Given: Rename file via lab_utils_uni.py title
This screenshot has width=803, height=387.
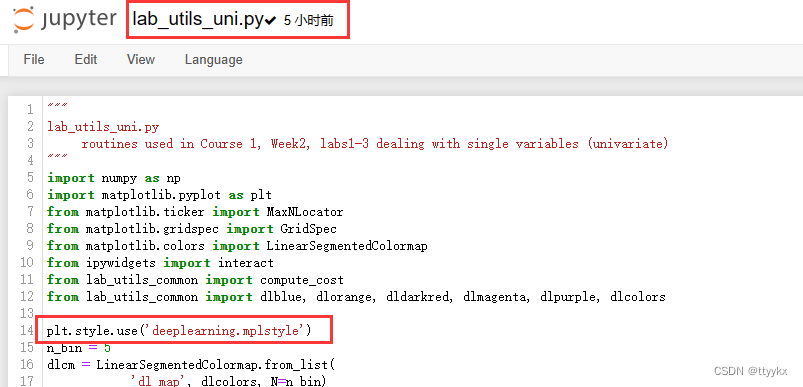Looking at the screenshot, I should tap(197, 19).
